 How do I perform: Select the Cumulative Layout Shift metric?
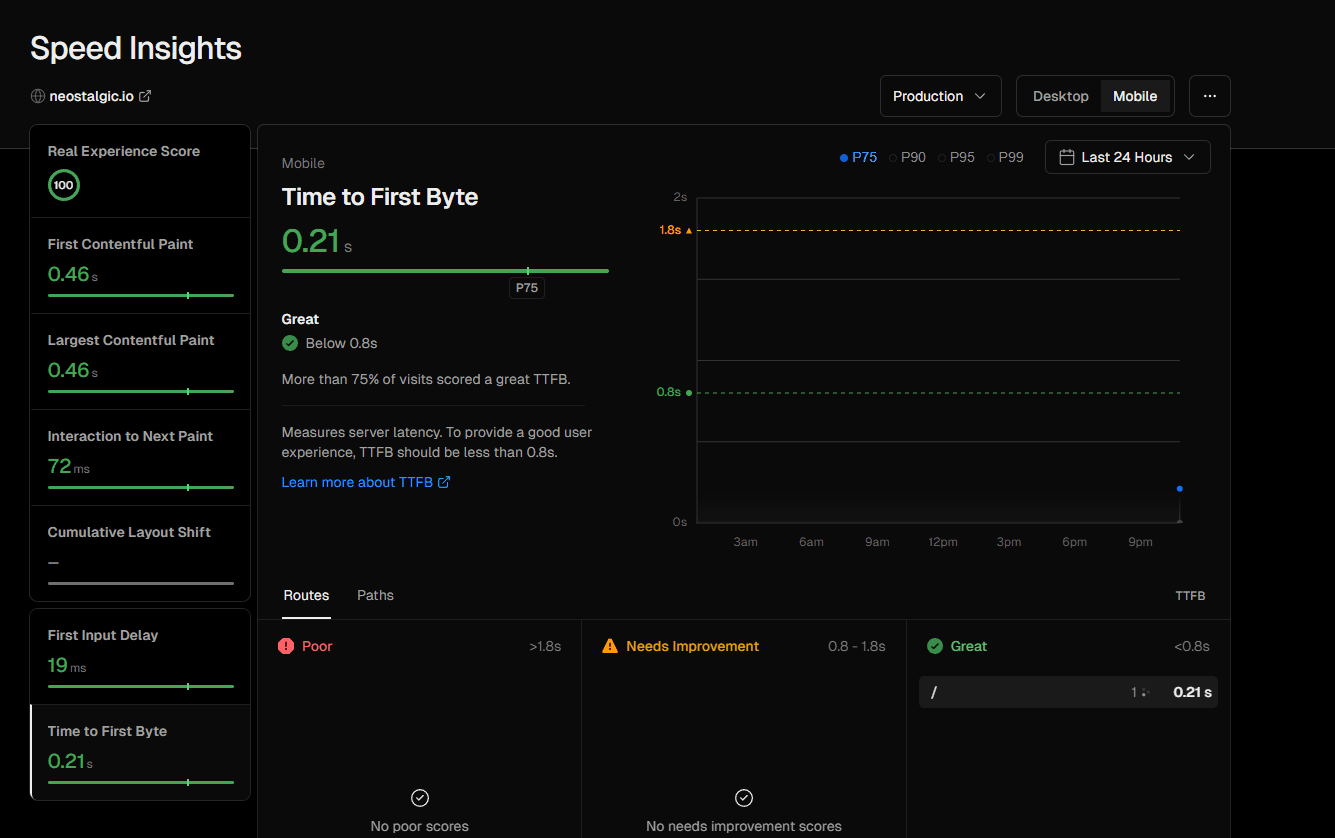click(140, 553)
